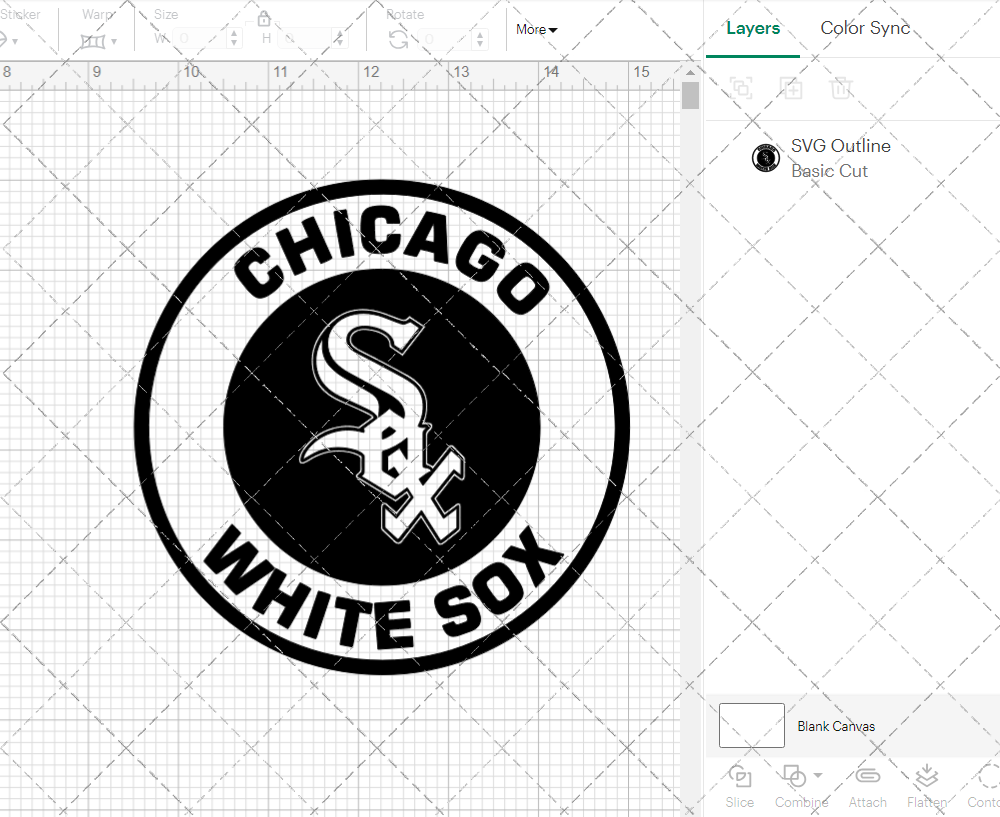This screenshot has width=1000, height=817.
Task: Switch to the Layers tab
Action: (753, 28)
